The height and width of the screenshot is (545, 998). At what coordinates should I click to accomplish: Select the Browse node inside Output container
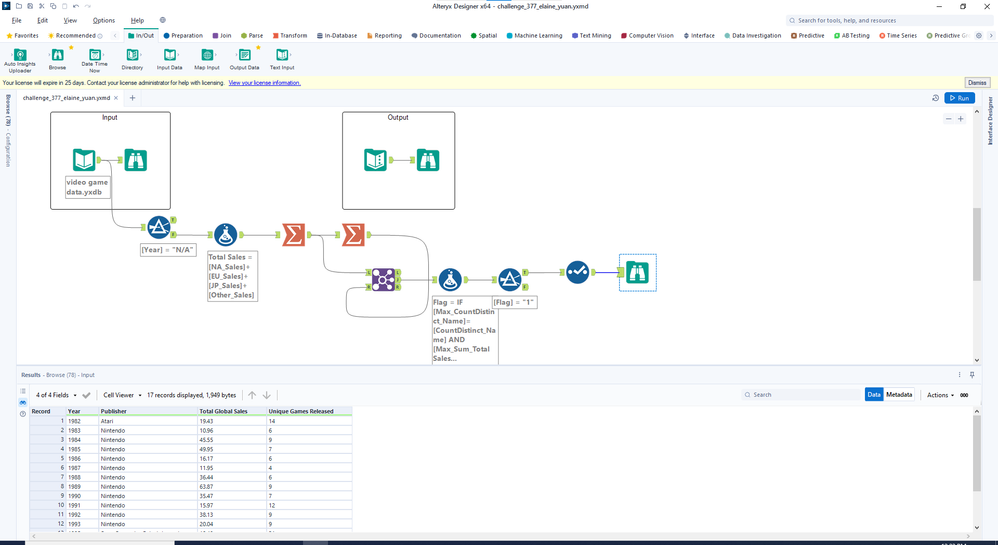point(428,160)
